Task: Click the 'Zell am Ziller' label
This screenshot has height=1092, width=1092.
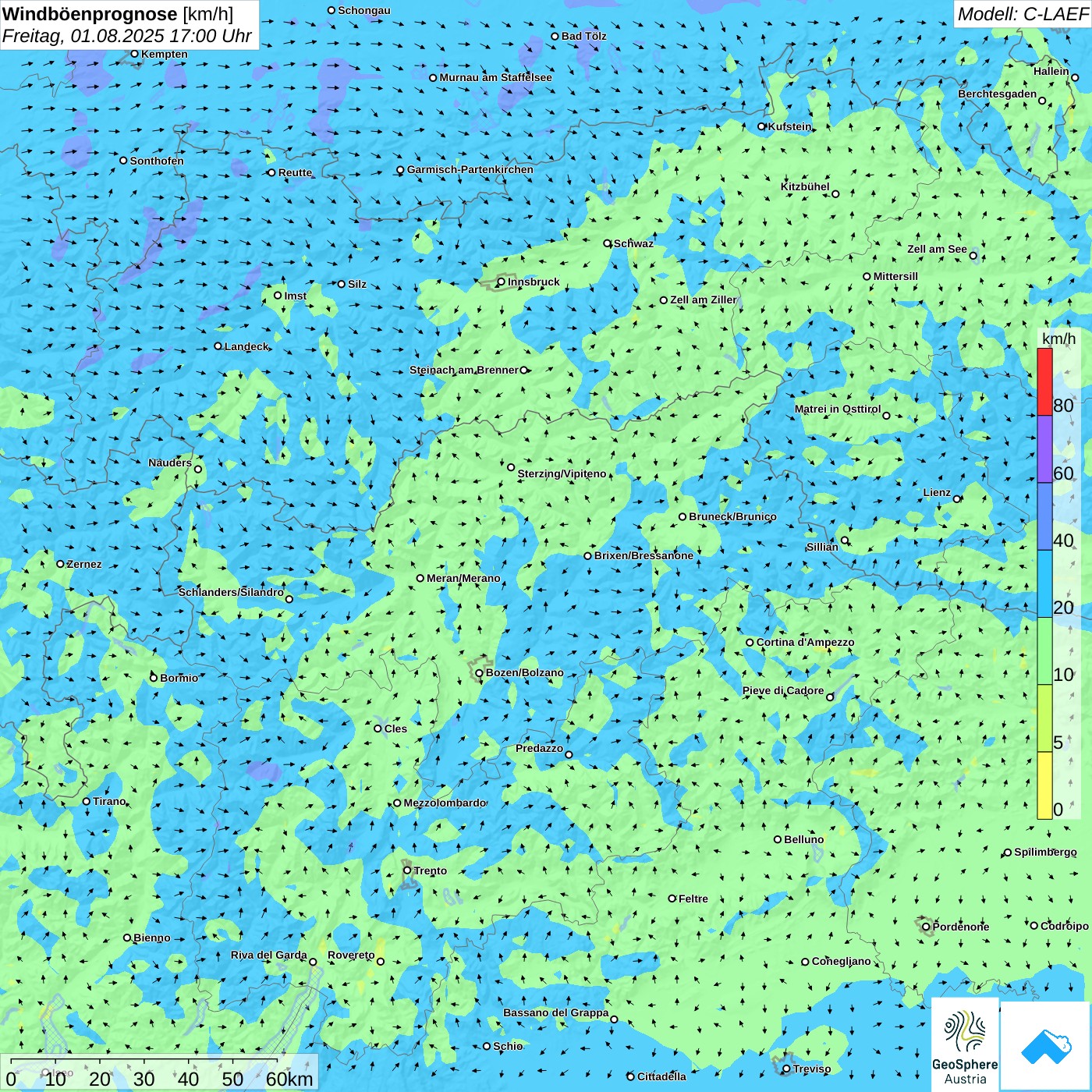Action: [704, 300]
